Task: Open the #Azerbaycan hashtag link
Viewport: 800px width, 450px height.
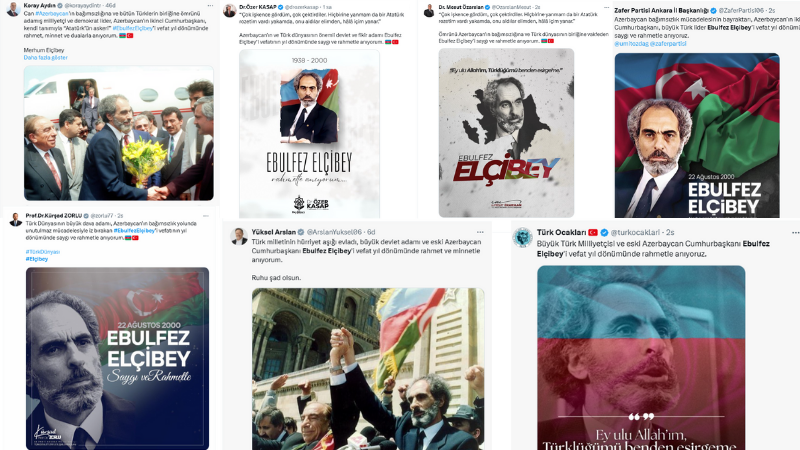Action: tap(52, 13)
